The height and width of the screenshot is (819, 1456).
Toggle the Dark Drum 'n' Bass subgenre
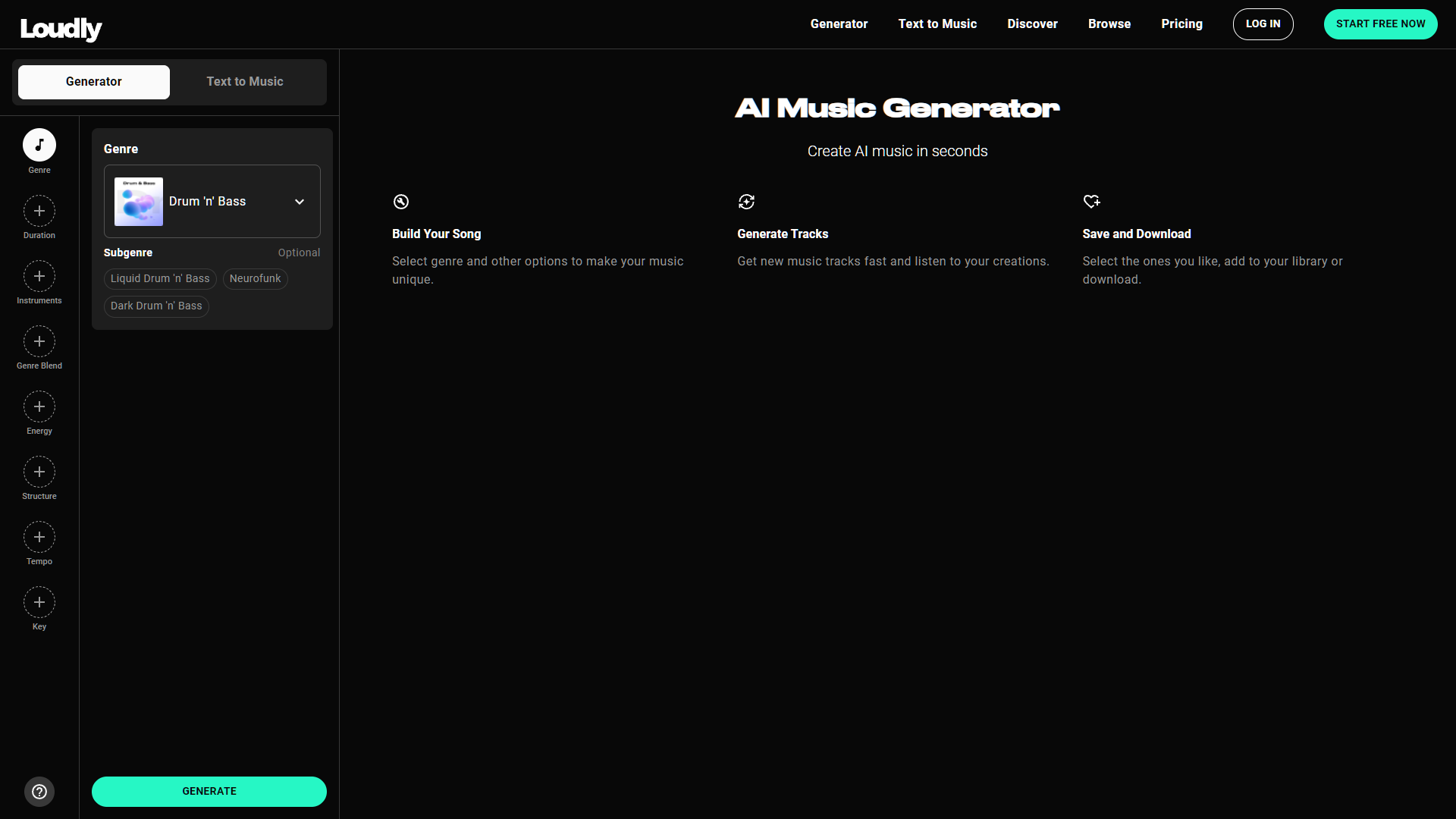click(x=156, y=306)
